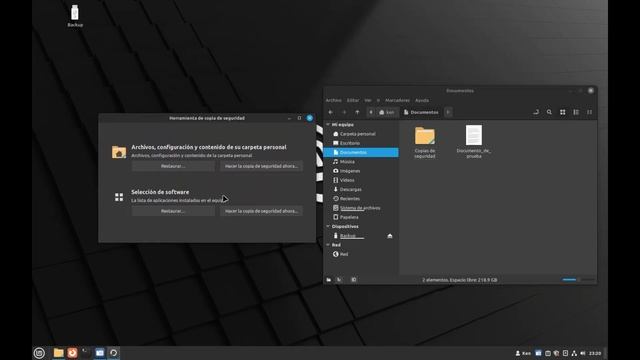Launch Firefox from taskbar
Image resolution: width=640 pixels, height=360 pixels.
point(72,353)
